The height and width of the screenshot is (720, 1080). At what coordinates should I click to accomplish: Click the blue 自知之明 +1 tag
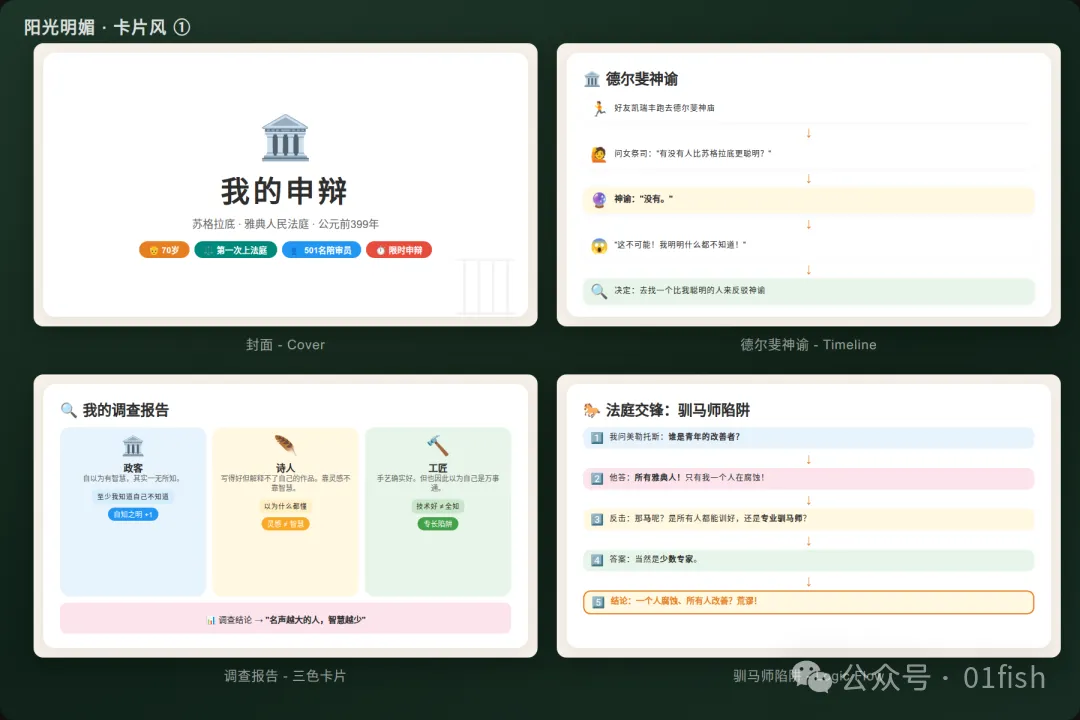[133, 514]
